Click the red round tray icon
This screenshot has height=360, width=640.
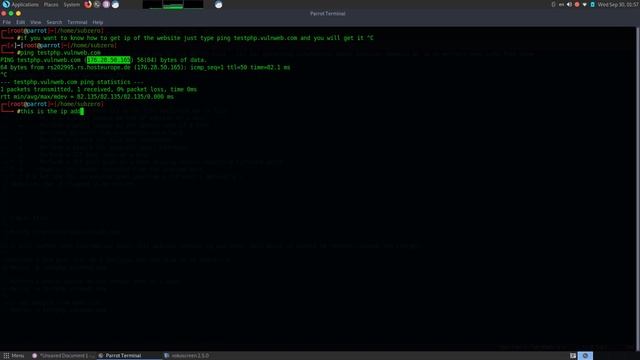point(577,4)
